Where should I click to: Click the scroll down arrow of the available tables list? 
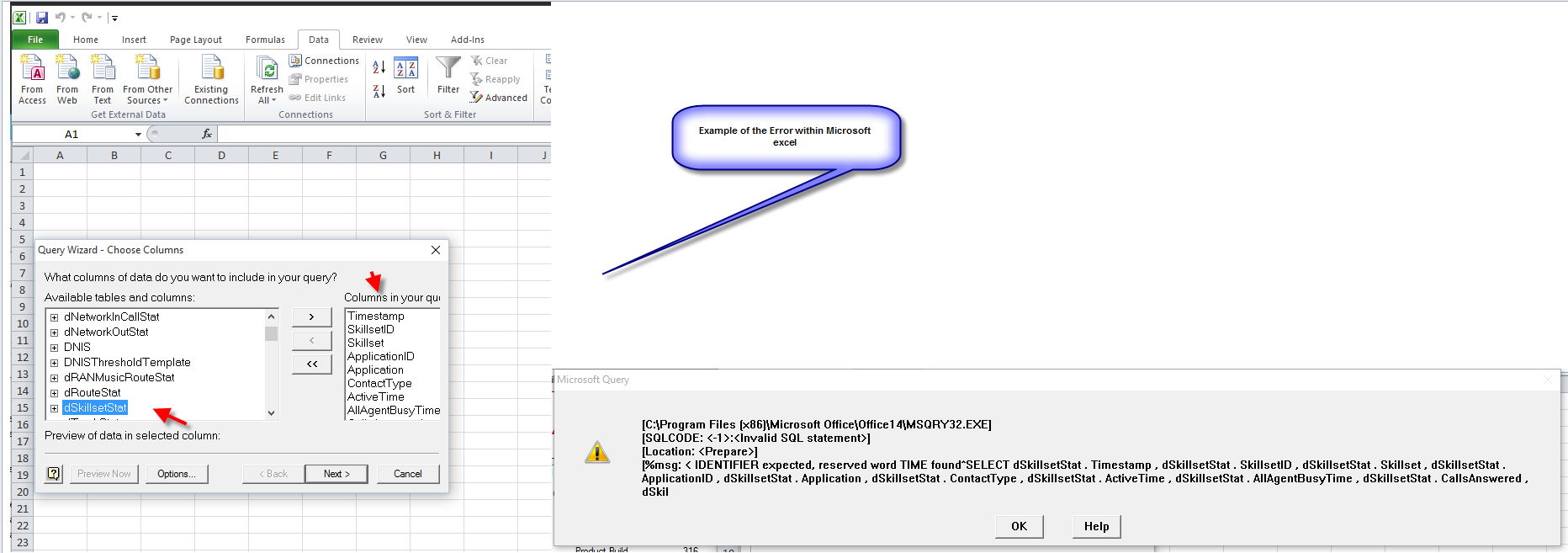tap(271, 412)
